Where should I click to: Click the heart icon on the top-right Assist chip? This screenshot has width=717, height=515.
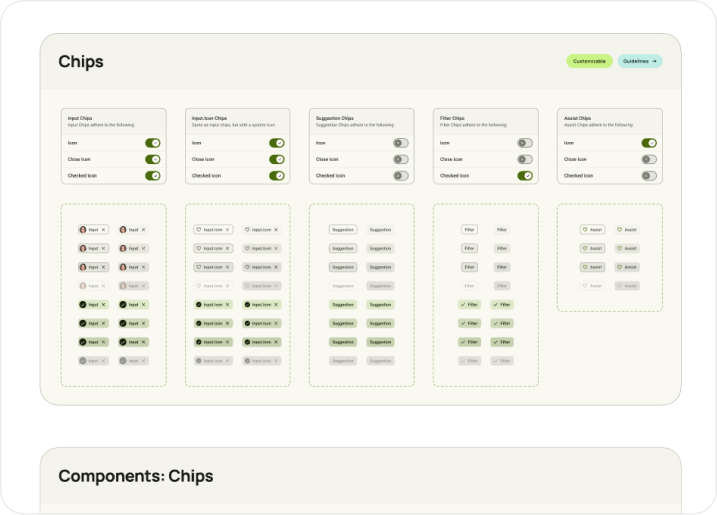[x=620, y=230]
